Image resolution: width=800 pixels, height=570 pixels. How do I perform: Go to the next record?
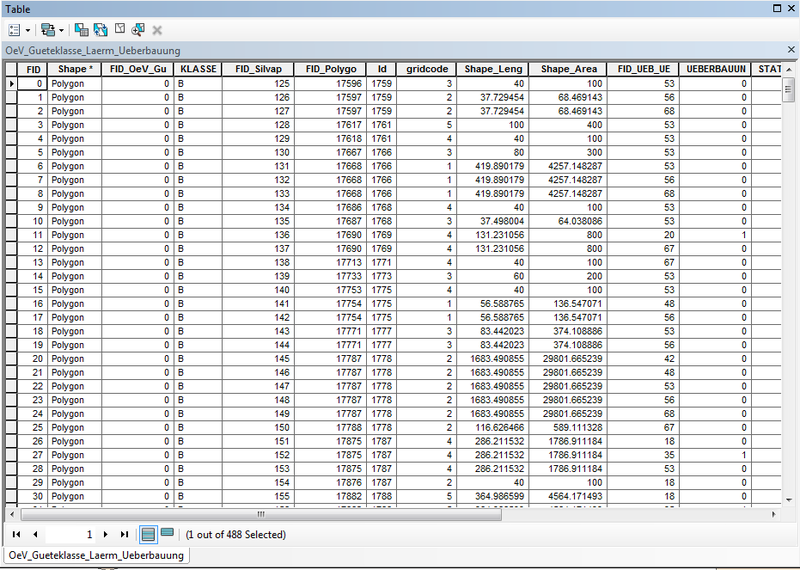107,535
